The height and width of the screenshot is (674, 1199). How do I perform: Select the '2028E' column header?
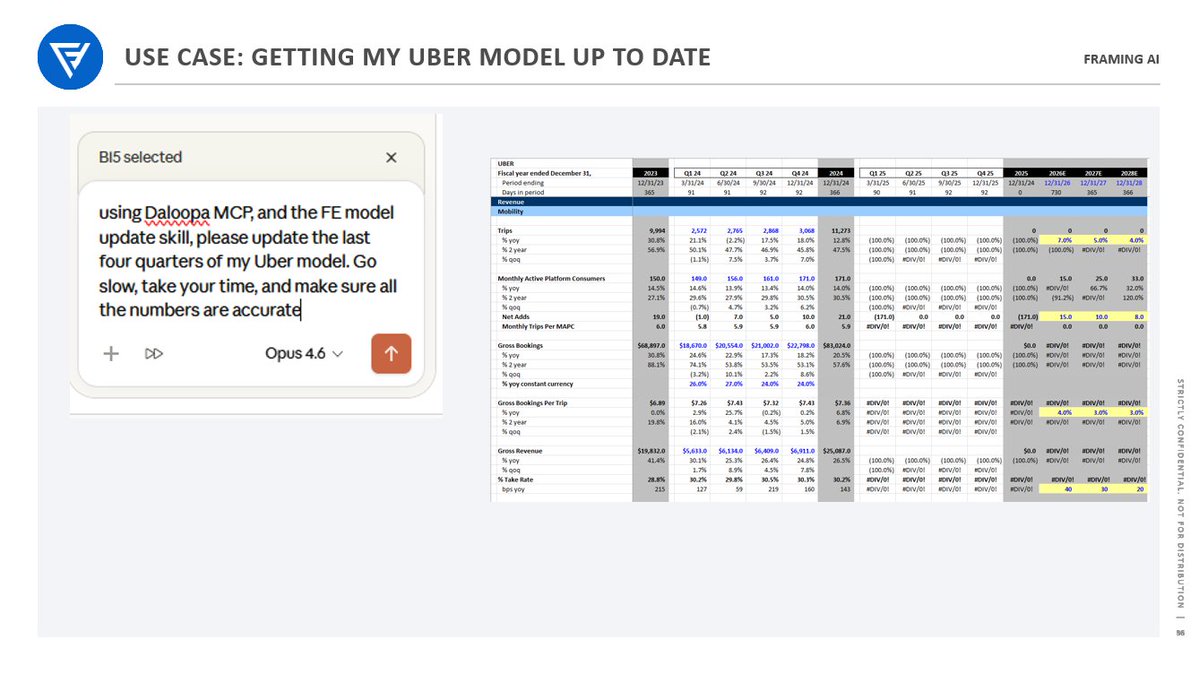point(1129,173)
